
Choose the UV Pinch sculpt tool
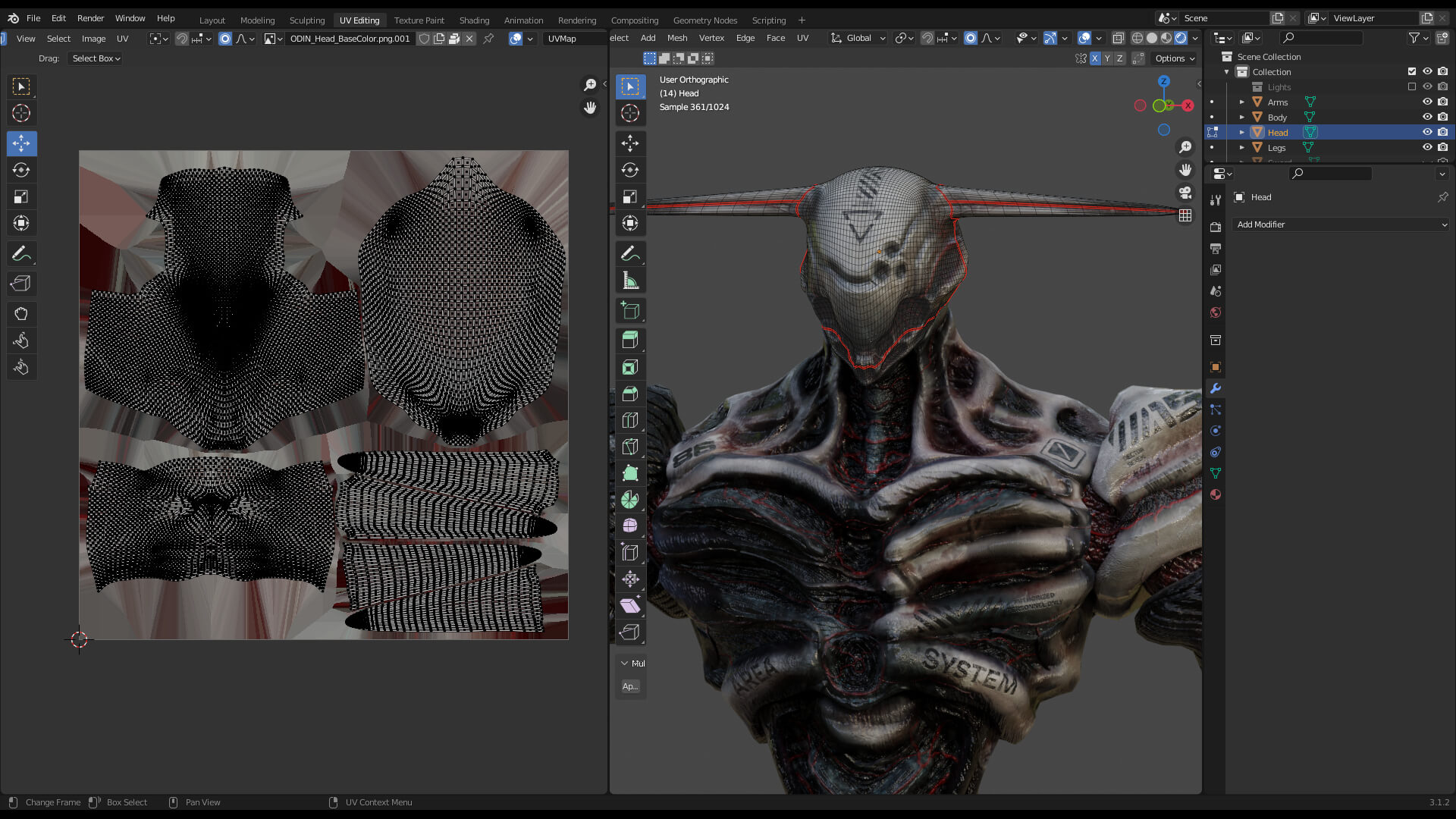[x=21, y=367]
